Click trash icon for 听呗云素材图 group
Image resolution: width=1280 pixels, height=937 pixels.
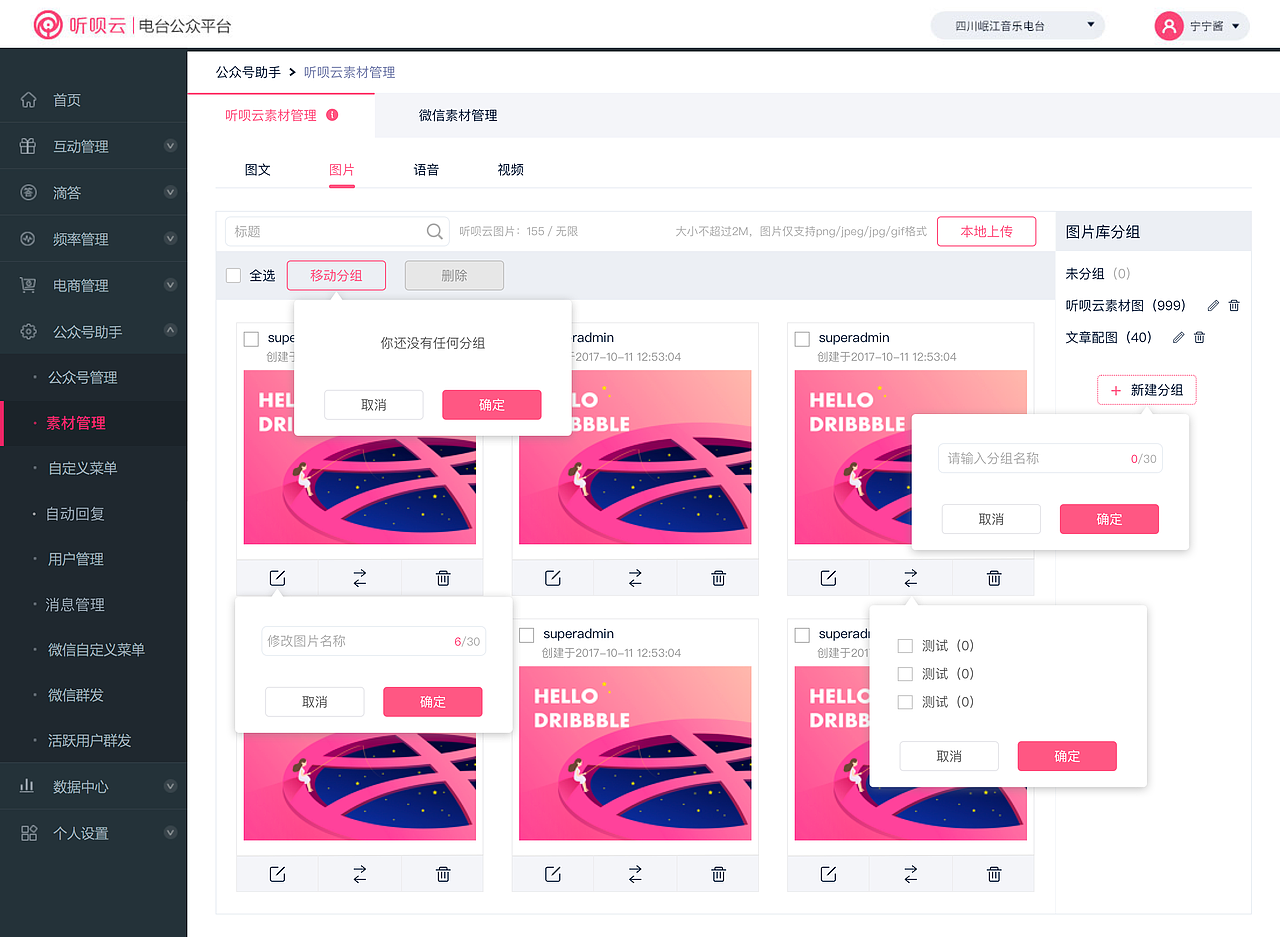pos(1234,305)
